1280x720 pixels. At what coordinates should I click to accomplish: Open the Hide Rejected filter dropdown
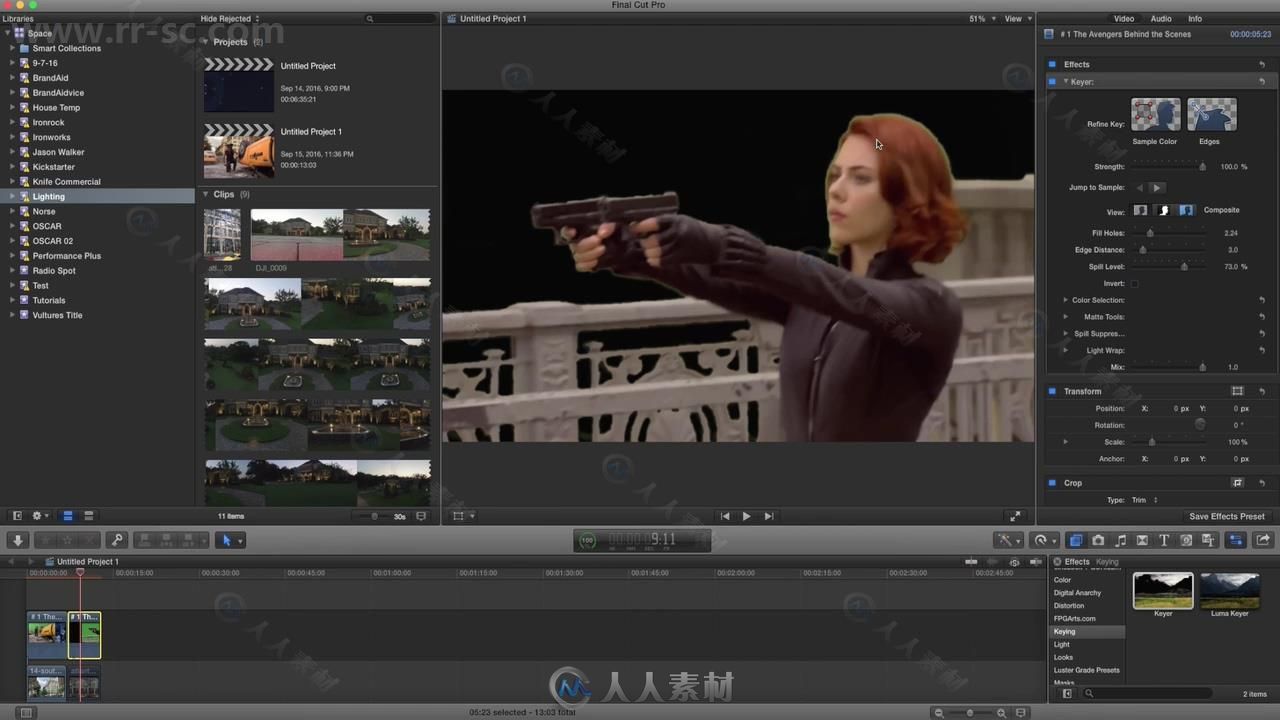click(230, 19)
